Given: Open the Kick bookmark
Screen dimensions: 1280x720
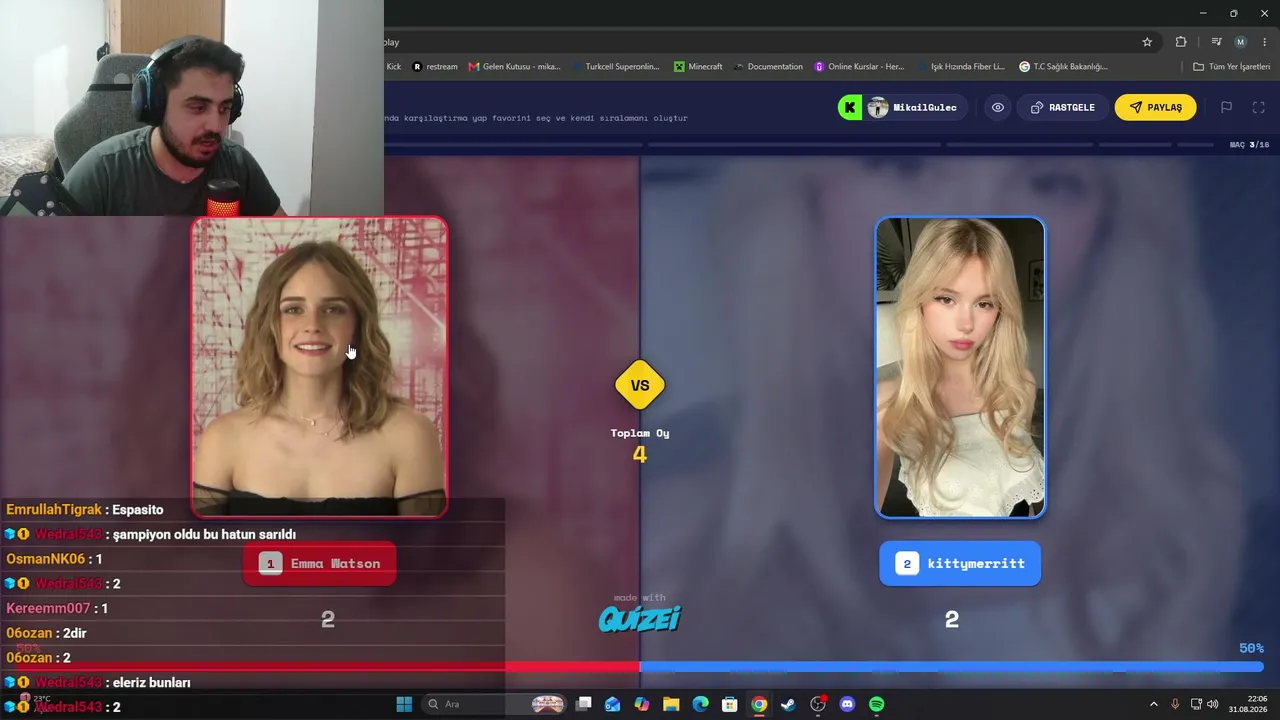Looking at the screenshot, I should tap(393, 67).
